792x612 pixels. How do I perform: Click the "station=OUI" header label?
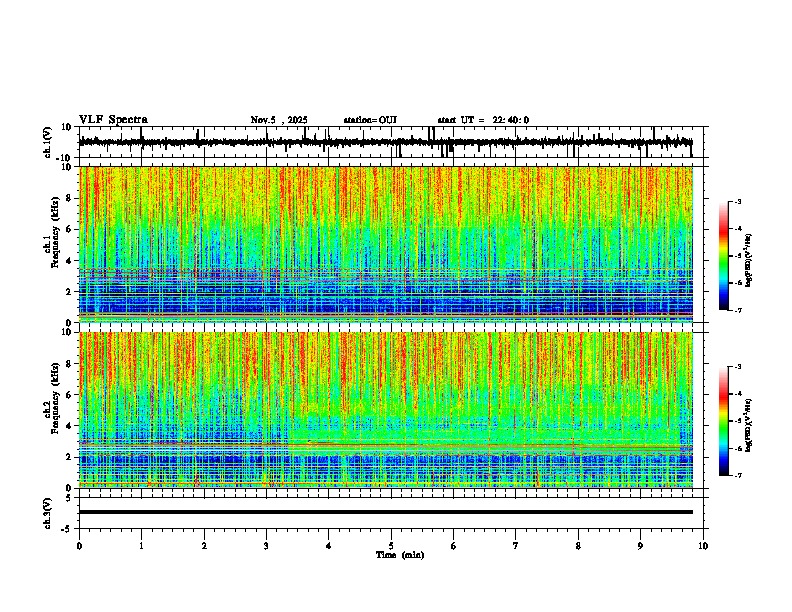[370, 120]
